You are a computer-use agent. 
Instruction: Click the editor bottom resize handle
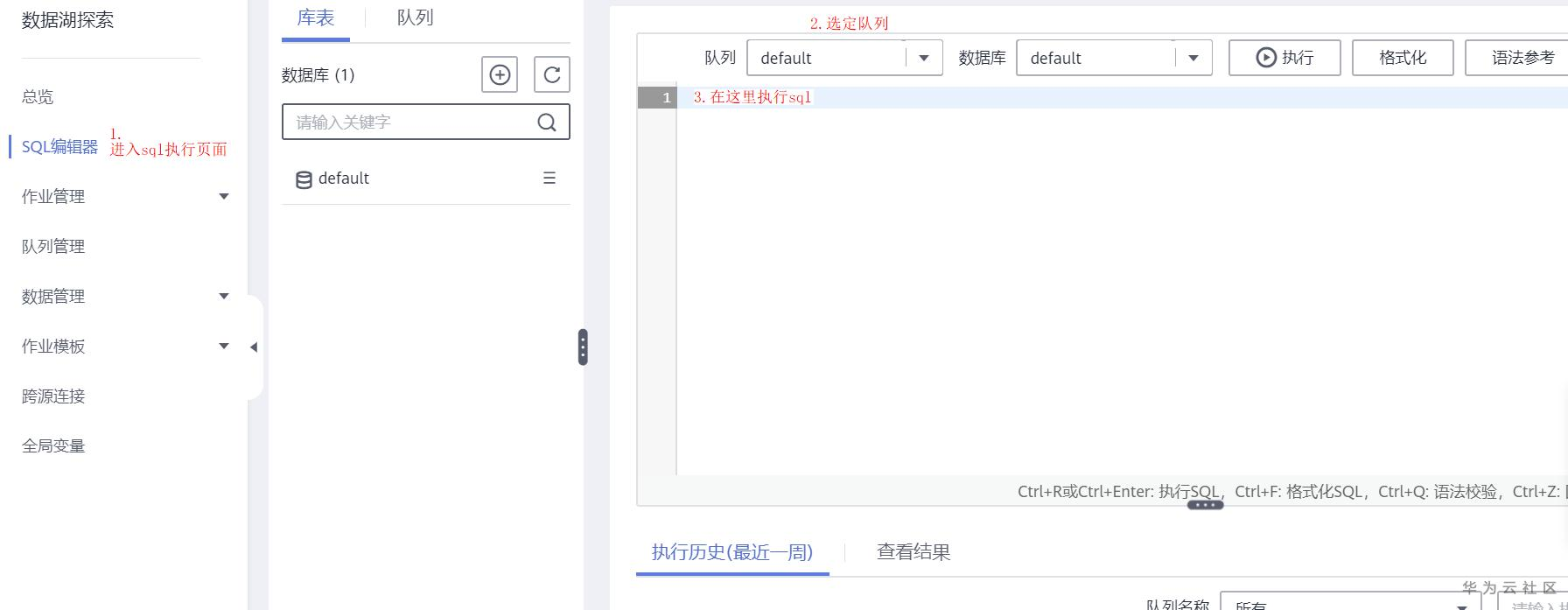pyautogui.click(x=1205, y=505)
